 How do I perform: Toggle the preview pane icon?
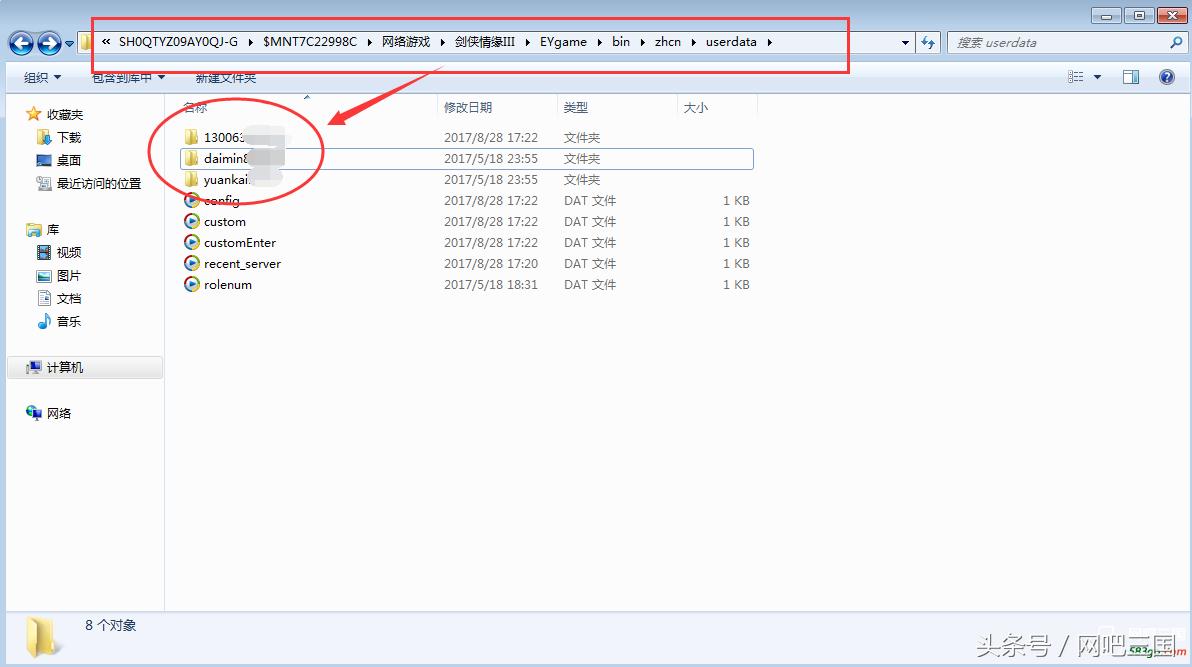(x=1131, y=77)
